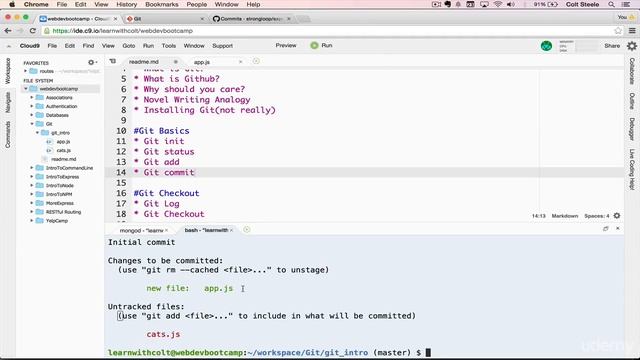The width and height of the screenshot is (640, 360).
Task: Open the file tree settings gear
Action: 92,62
